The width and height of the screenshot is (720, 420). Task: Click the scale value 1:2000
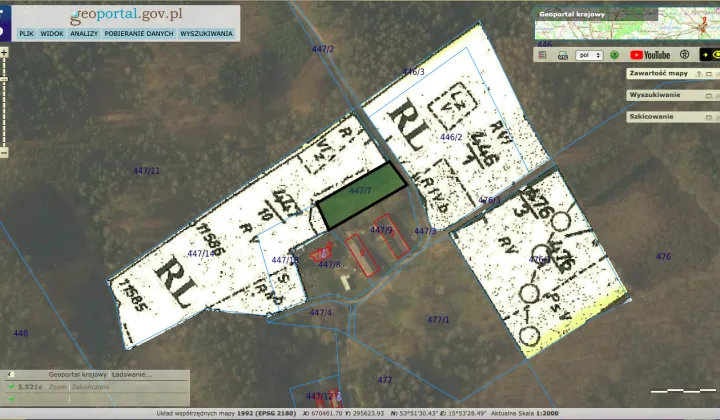pos(547,414)
